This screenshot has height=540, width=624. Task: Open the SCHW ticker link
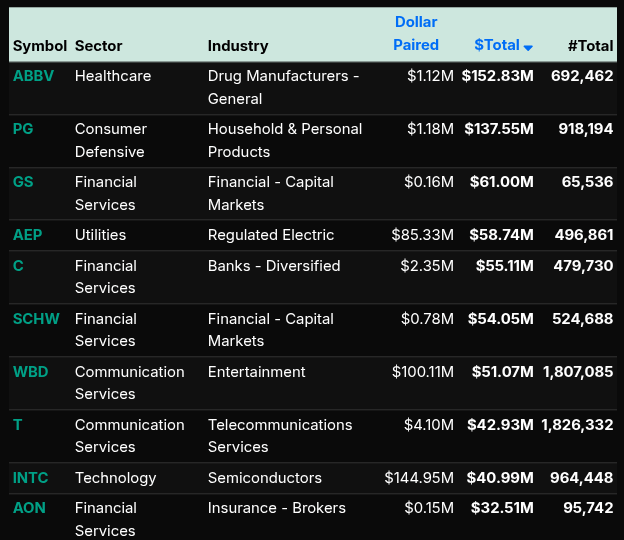pos(36,319)
